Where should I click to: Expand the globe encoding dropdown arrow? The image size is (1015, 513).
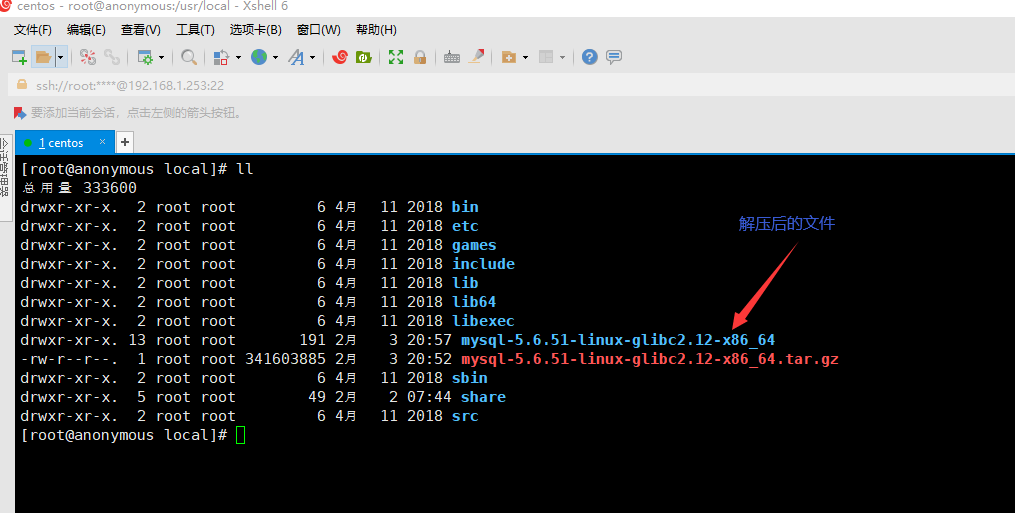point(275,58)
